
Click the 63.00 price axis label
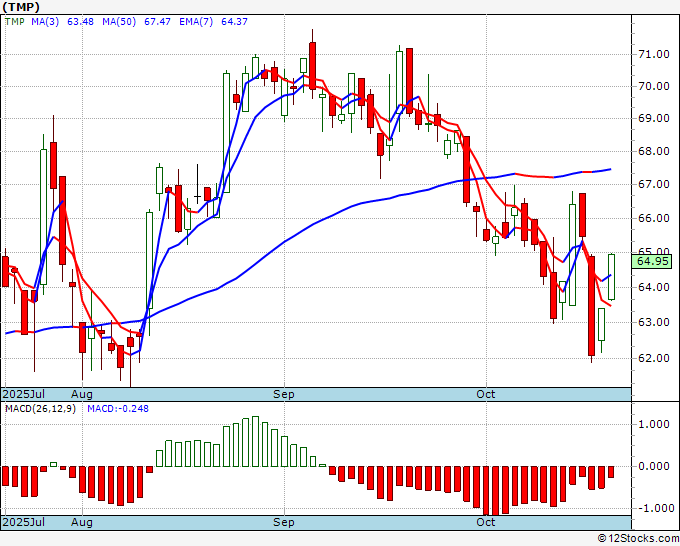point(654,322)
